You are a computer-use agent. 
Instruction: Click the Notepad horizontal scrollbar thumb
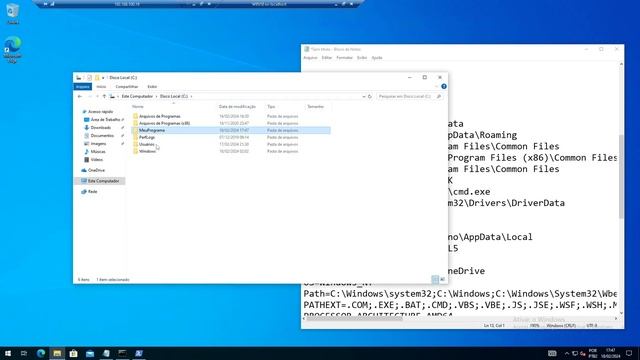pyautogui.click(x=354, y=319)
